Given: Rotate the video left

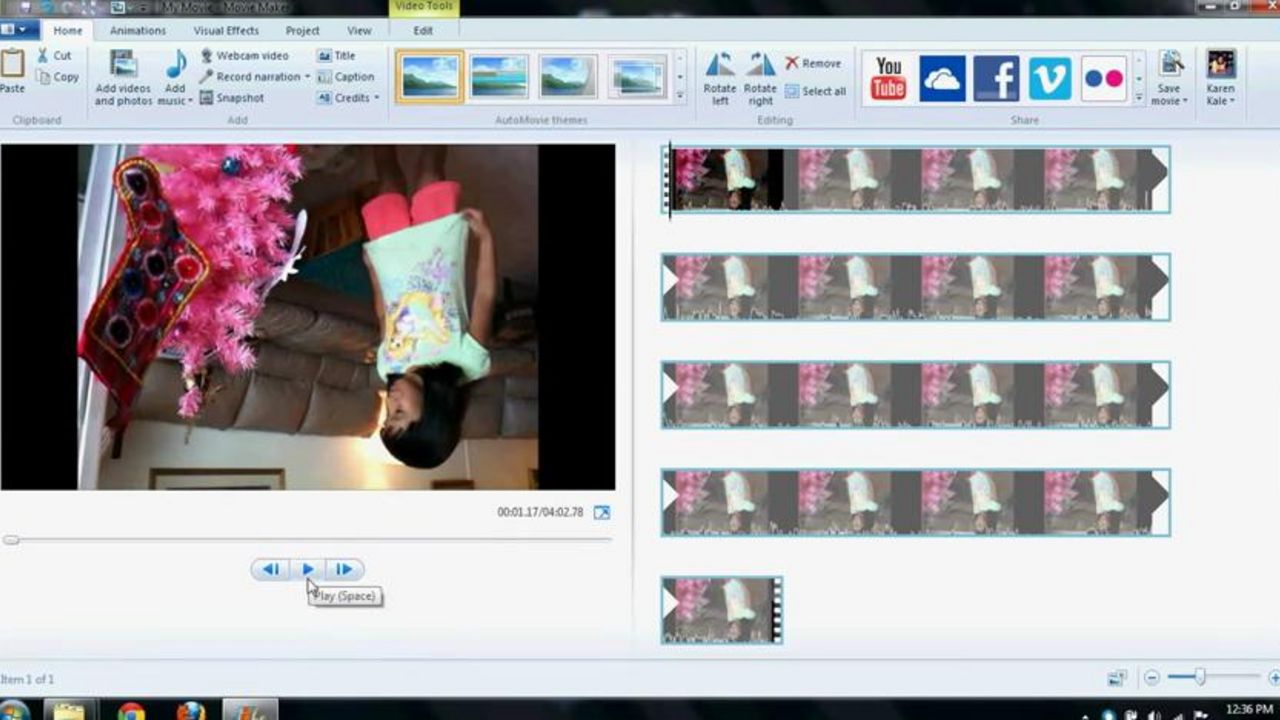Looking at the screenshot, I should click(x=720, y=78).
